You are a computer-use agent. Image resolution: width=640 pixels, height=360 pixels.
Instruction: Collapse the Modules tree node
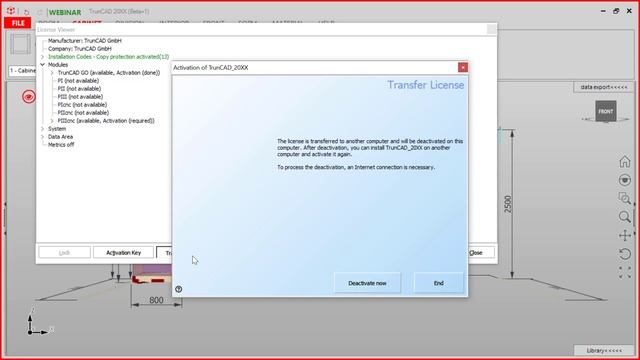42,64
